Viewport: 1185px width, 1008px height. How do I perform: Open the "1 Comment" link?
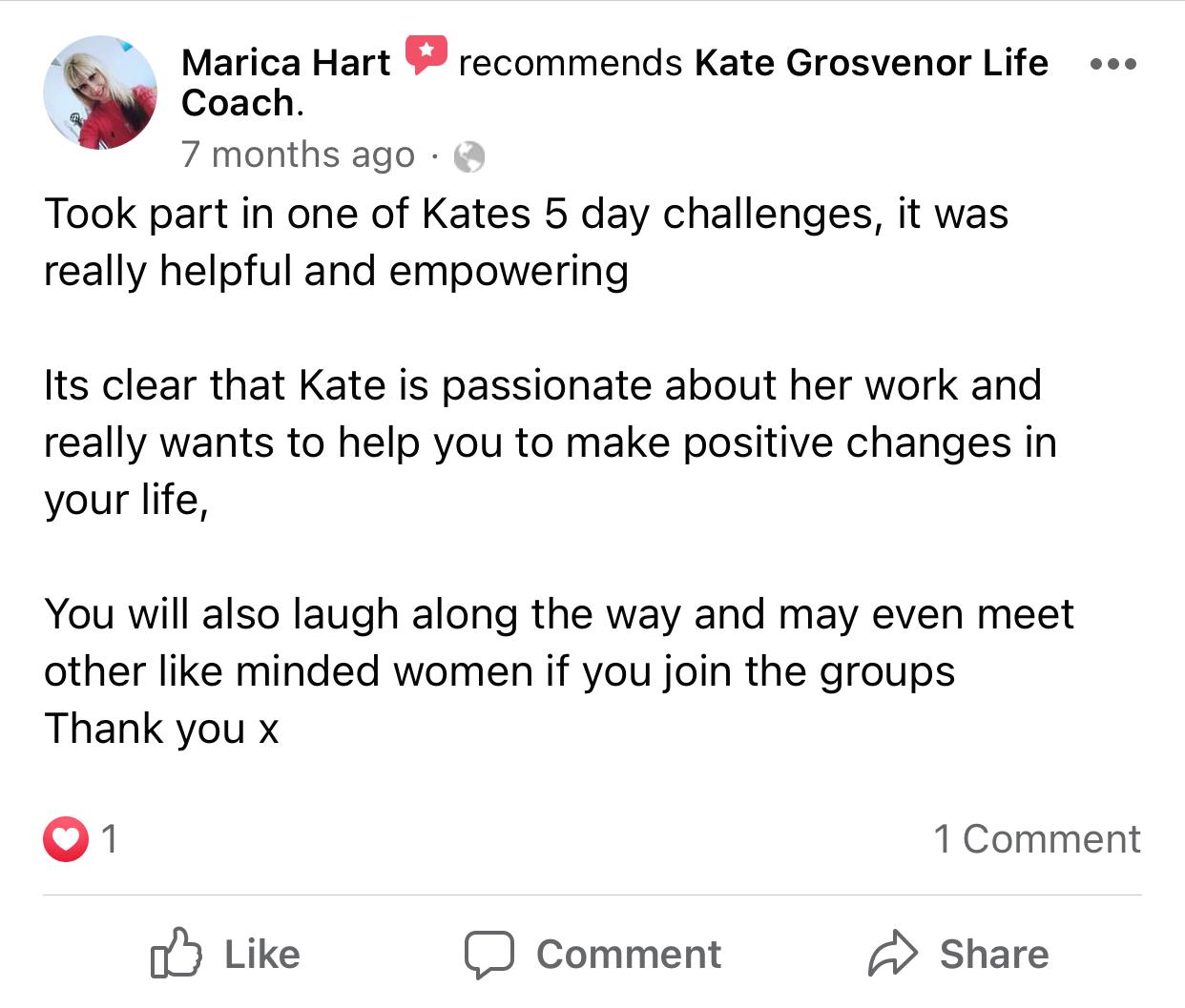tap(1036, 839)
